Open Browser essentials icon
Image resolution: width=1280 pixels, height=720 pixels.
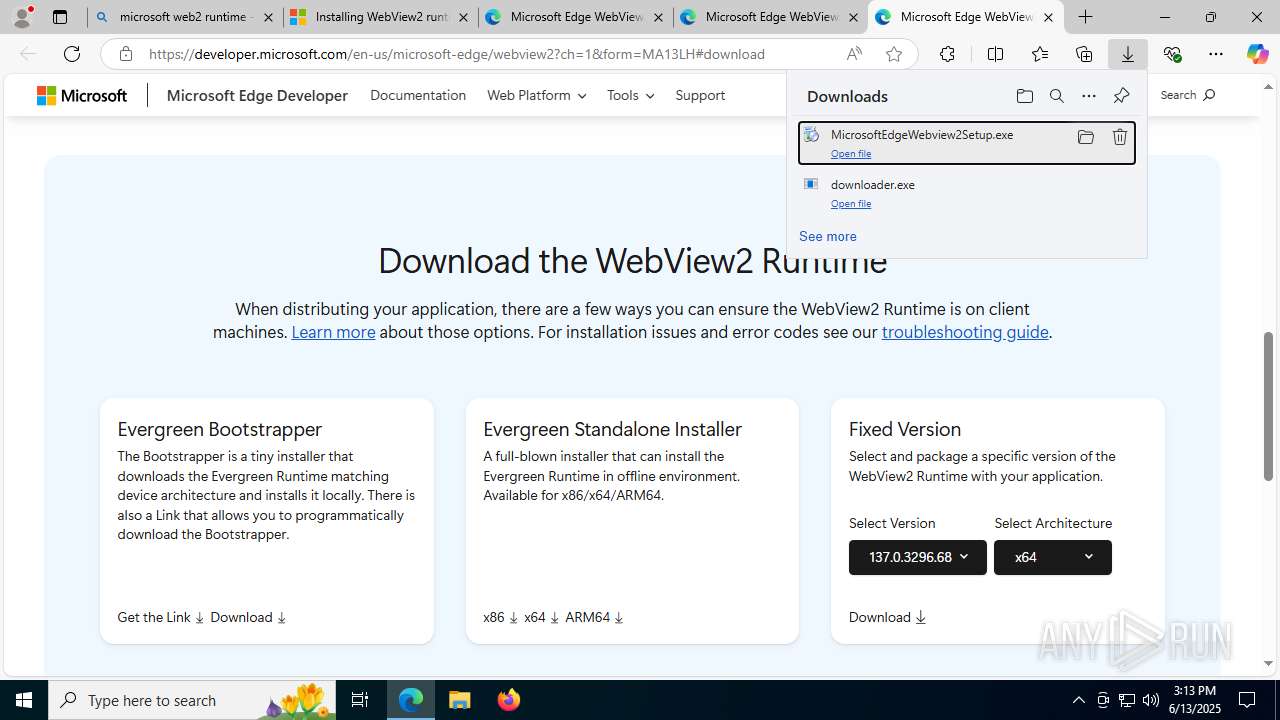(1172, 54)
